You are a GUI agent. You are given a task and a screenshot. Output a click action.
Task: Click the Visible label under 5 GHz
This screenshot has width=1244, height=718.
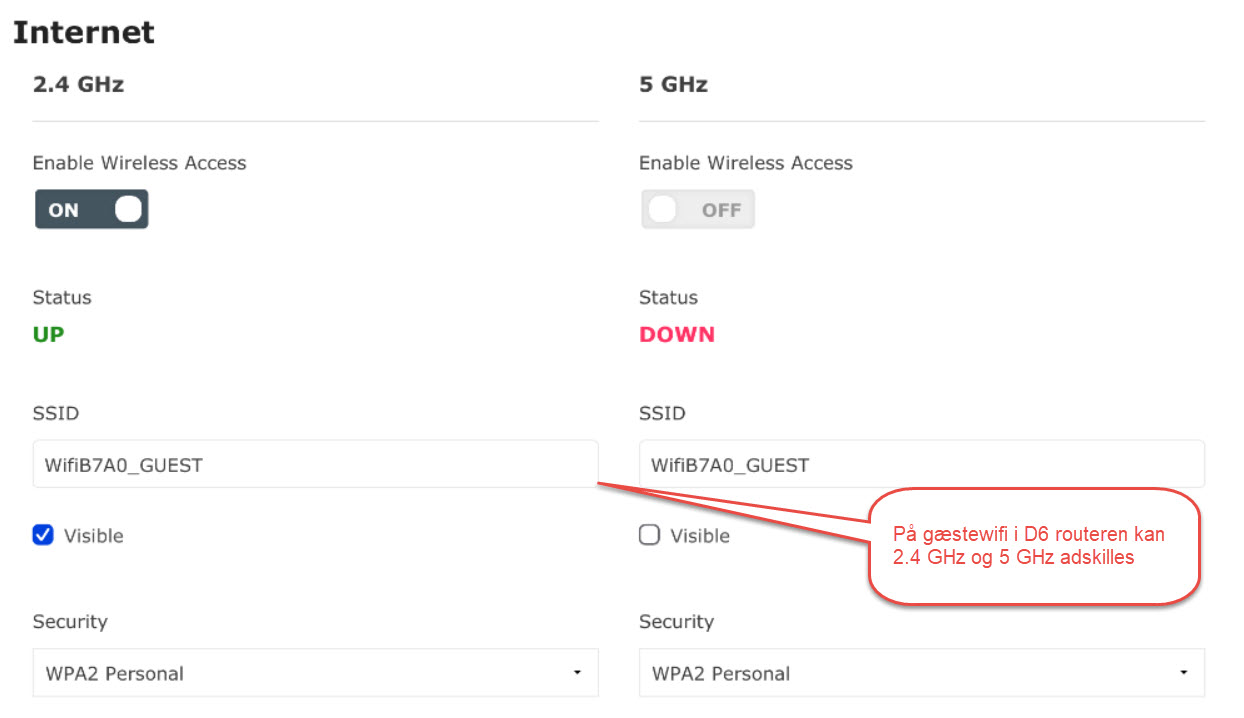tap(700, 536)
